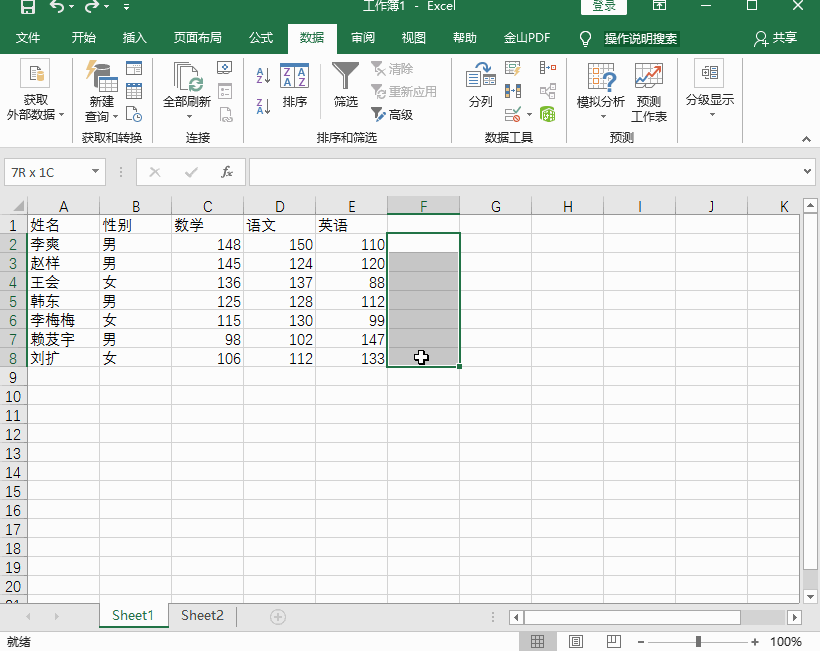820x651 pixels.
Task: Click the Select All corner triangle
Action: coord(17,206)
